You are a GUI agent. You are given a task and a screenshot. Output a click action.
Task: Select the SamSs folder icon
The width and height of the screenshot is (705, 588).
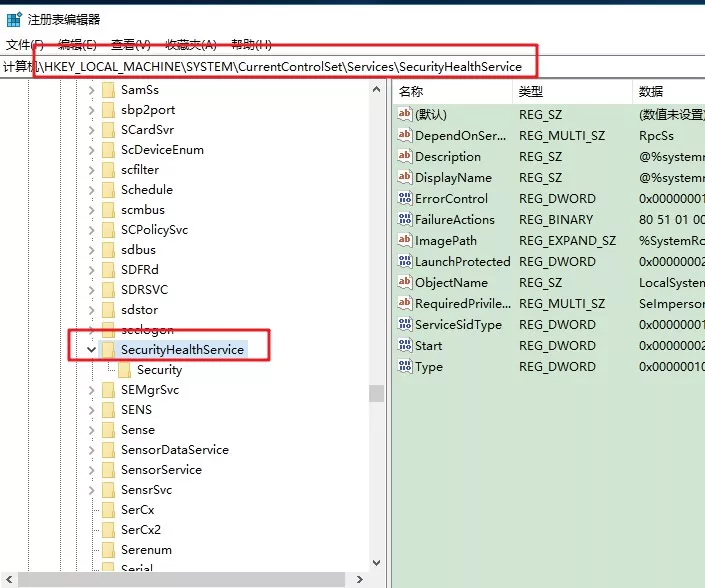tap(108, 90)
